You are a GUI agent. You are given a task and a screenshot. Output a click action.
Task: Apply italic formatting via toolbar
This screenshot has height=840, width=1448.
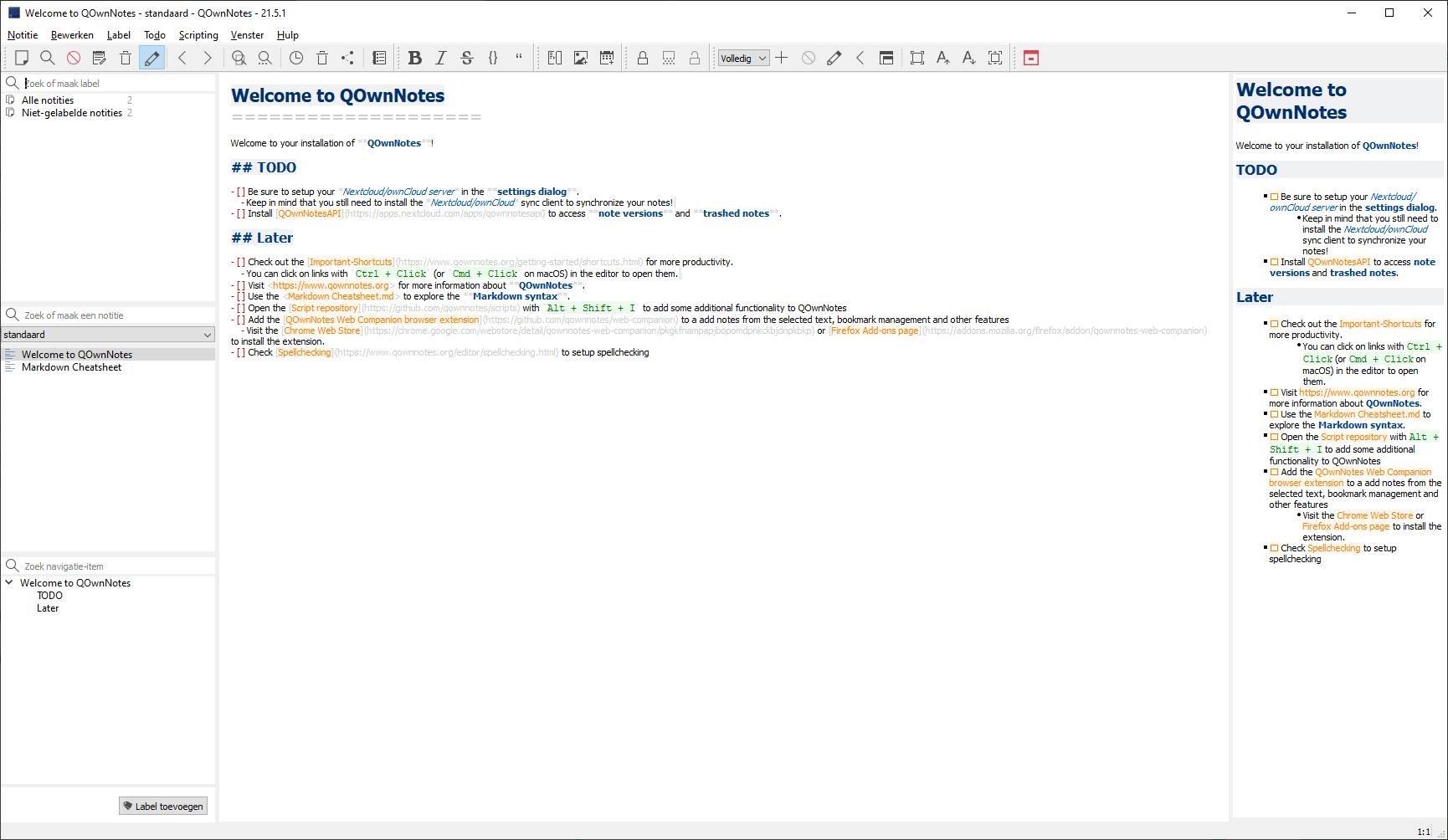click(441, 58)
